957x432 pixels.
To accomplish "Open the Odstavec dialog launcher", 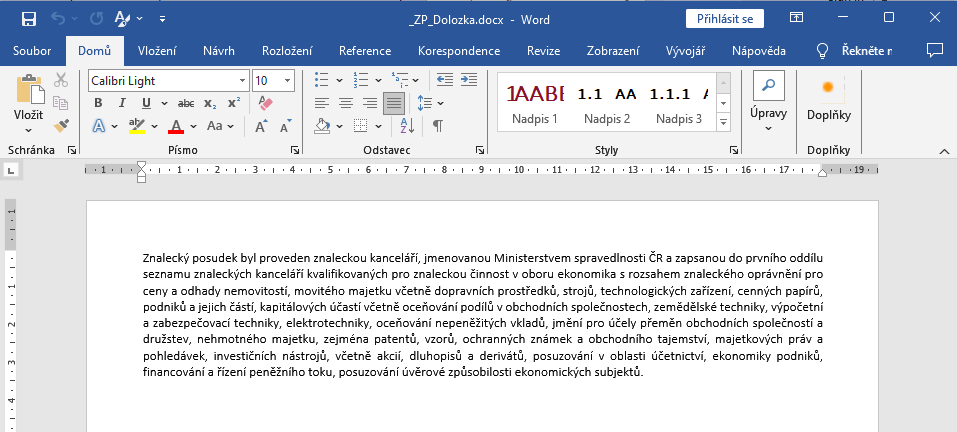I will 480,150.
